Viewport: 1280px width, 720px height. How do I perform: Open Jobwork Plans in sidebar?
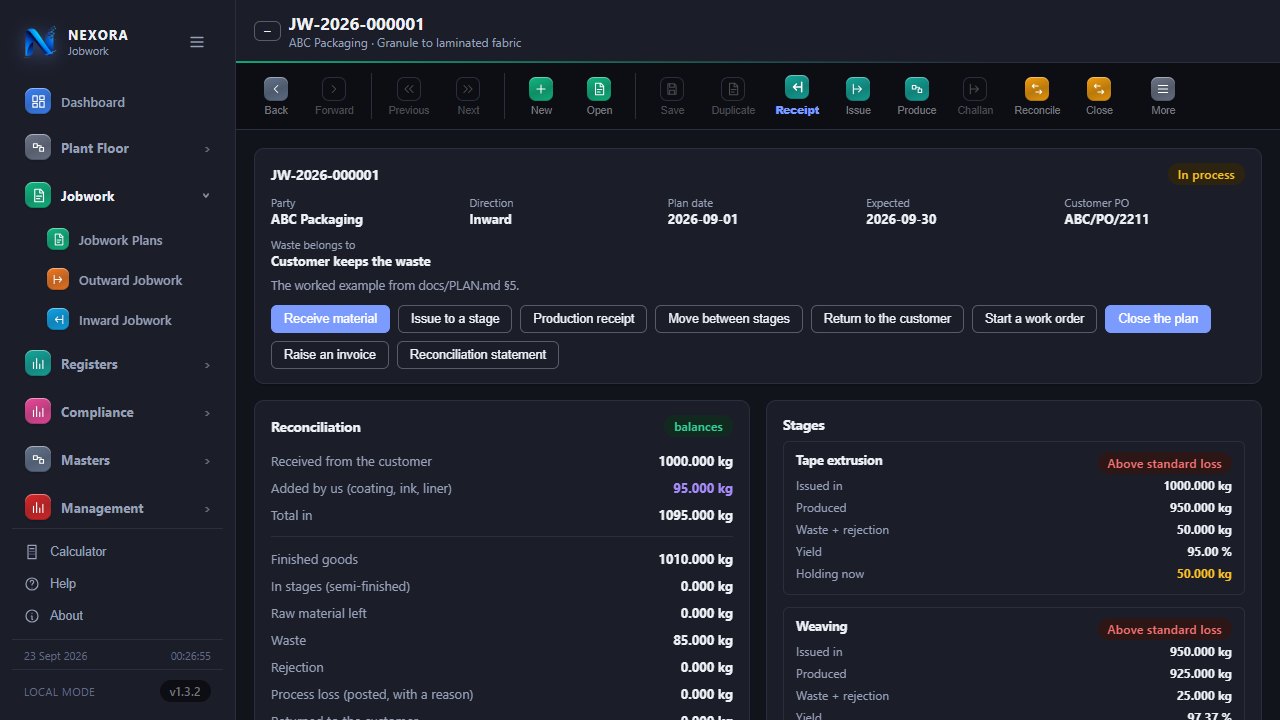coord(118,240)
